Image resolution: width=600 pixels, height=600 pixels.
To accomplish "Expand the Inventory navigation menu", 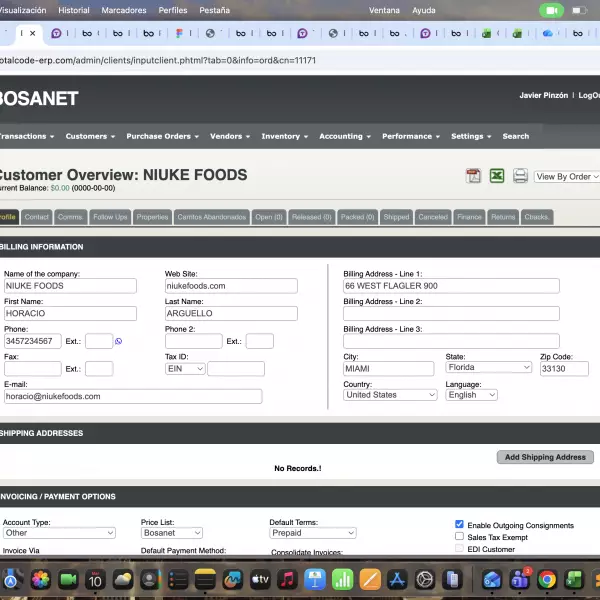I will 284,137.
